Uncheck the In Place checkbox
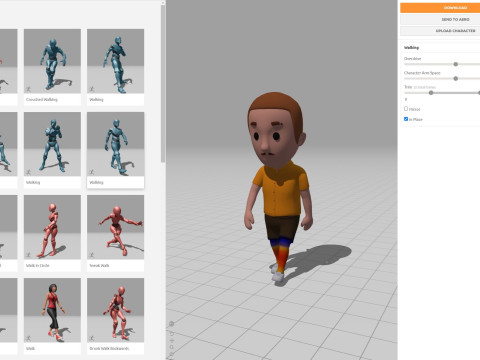The image size is (480, 360). 406,119
